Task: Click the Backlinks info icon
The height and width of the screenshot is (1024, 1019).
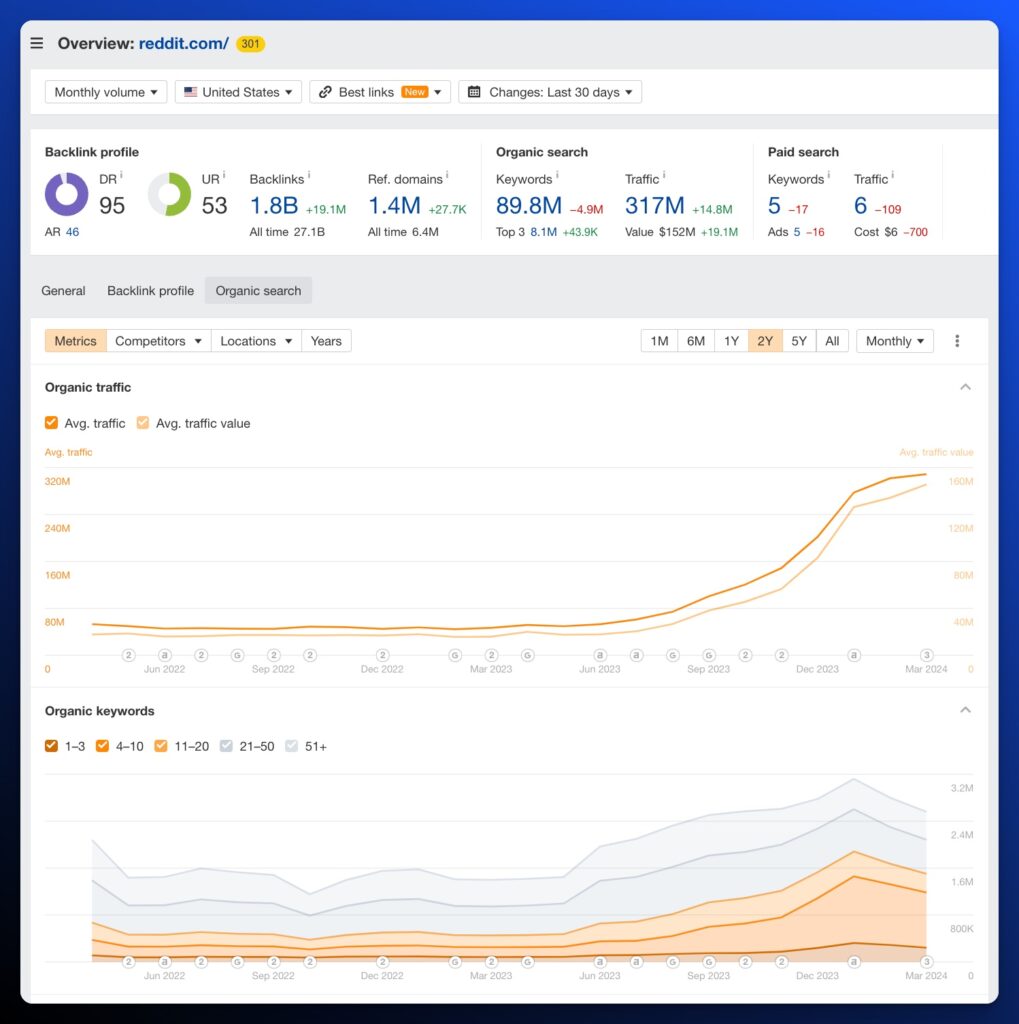Action: [x=309, y=176]
